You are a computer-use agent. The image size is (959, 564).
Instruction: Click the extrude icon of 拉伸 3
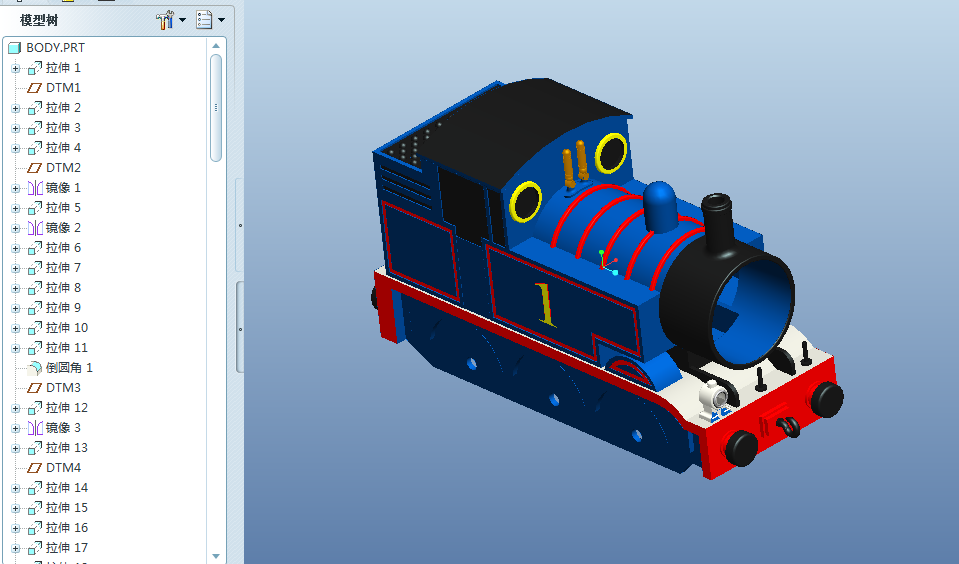point(35,128)
